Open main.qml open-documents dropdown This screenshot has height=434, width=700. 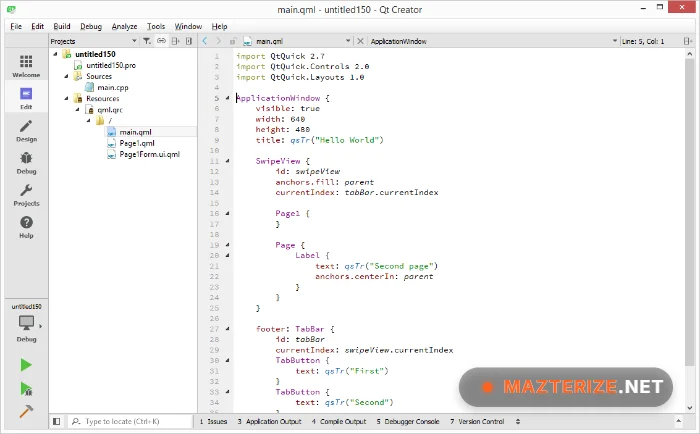click(x=348, y=41)
